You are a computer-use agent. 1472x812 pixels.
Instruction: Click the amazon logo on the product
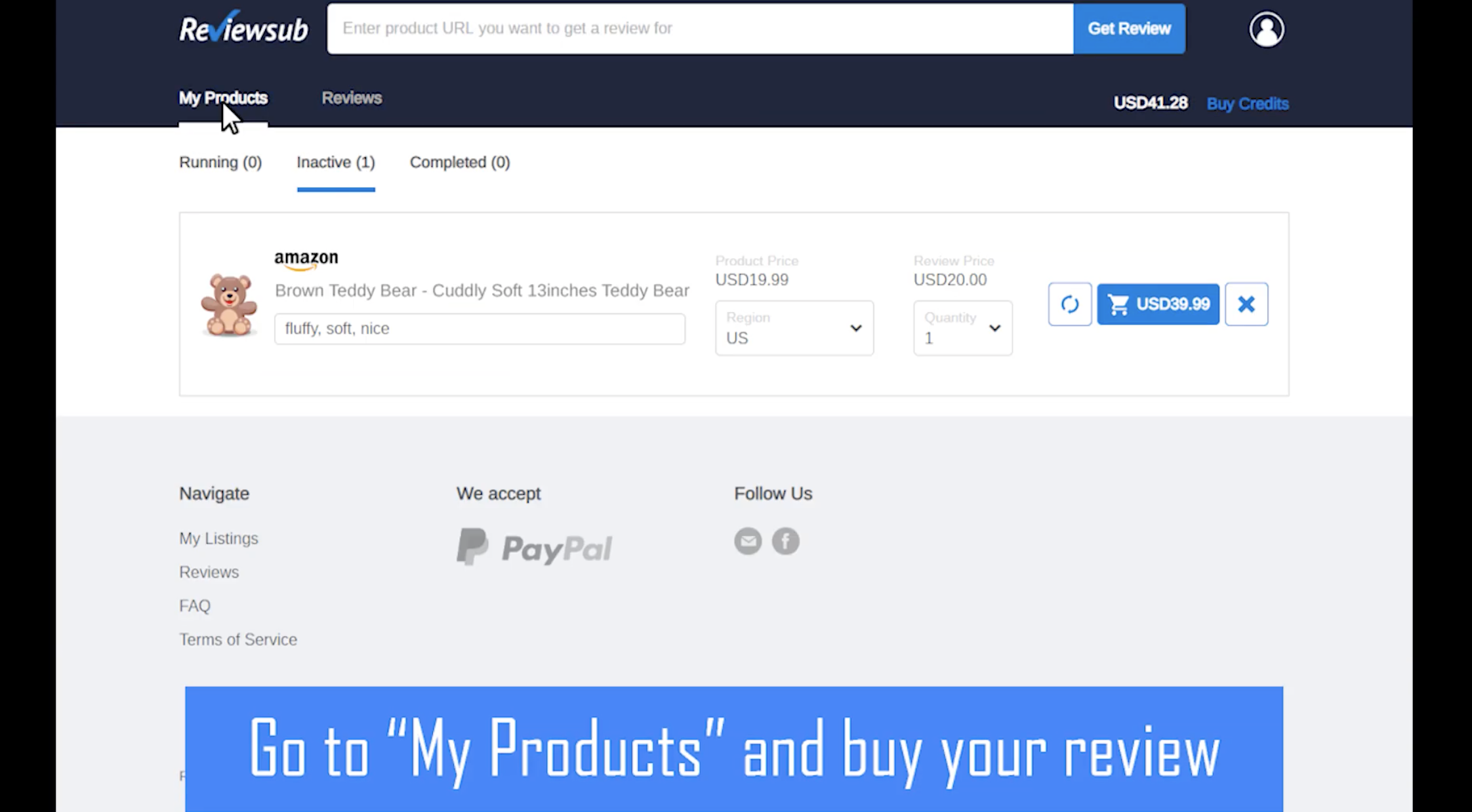(x=306, y=259)
